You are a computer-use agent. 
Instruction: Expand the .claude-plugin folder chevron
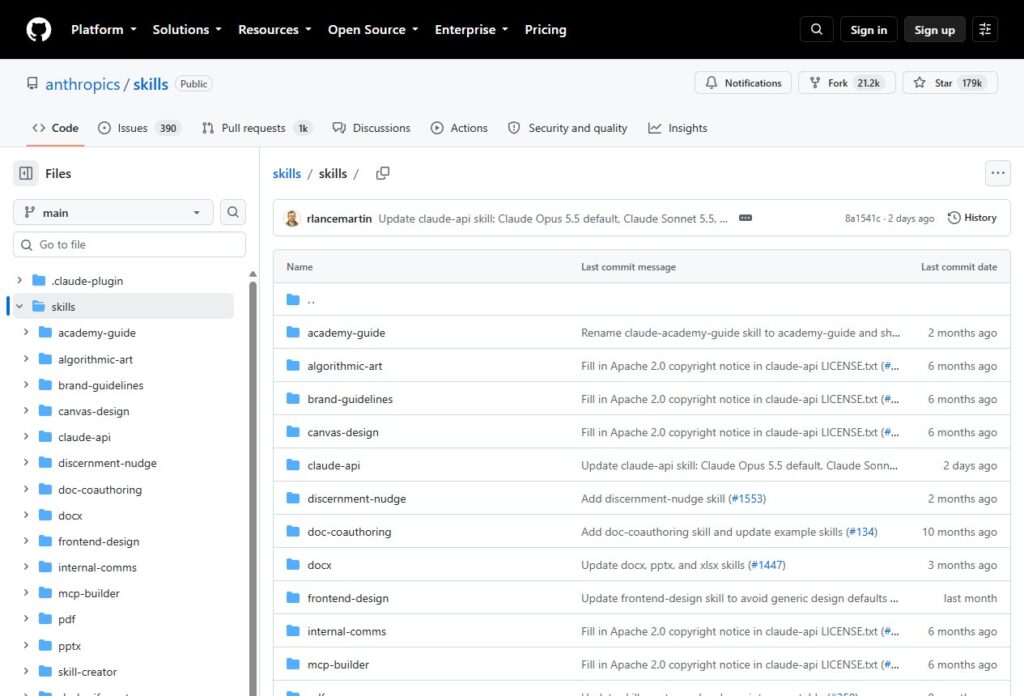(x=20, y=280)
